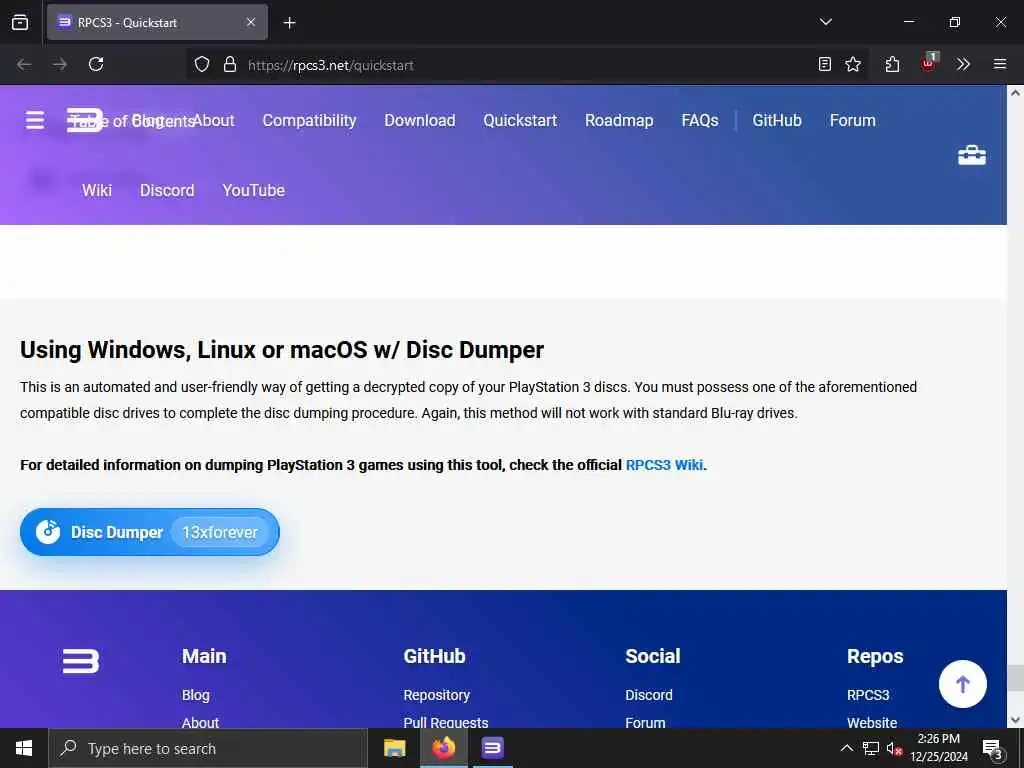
Task: Click the Disc Dumper disc icon
Action: pyautogui.click(x=48, y=532)
